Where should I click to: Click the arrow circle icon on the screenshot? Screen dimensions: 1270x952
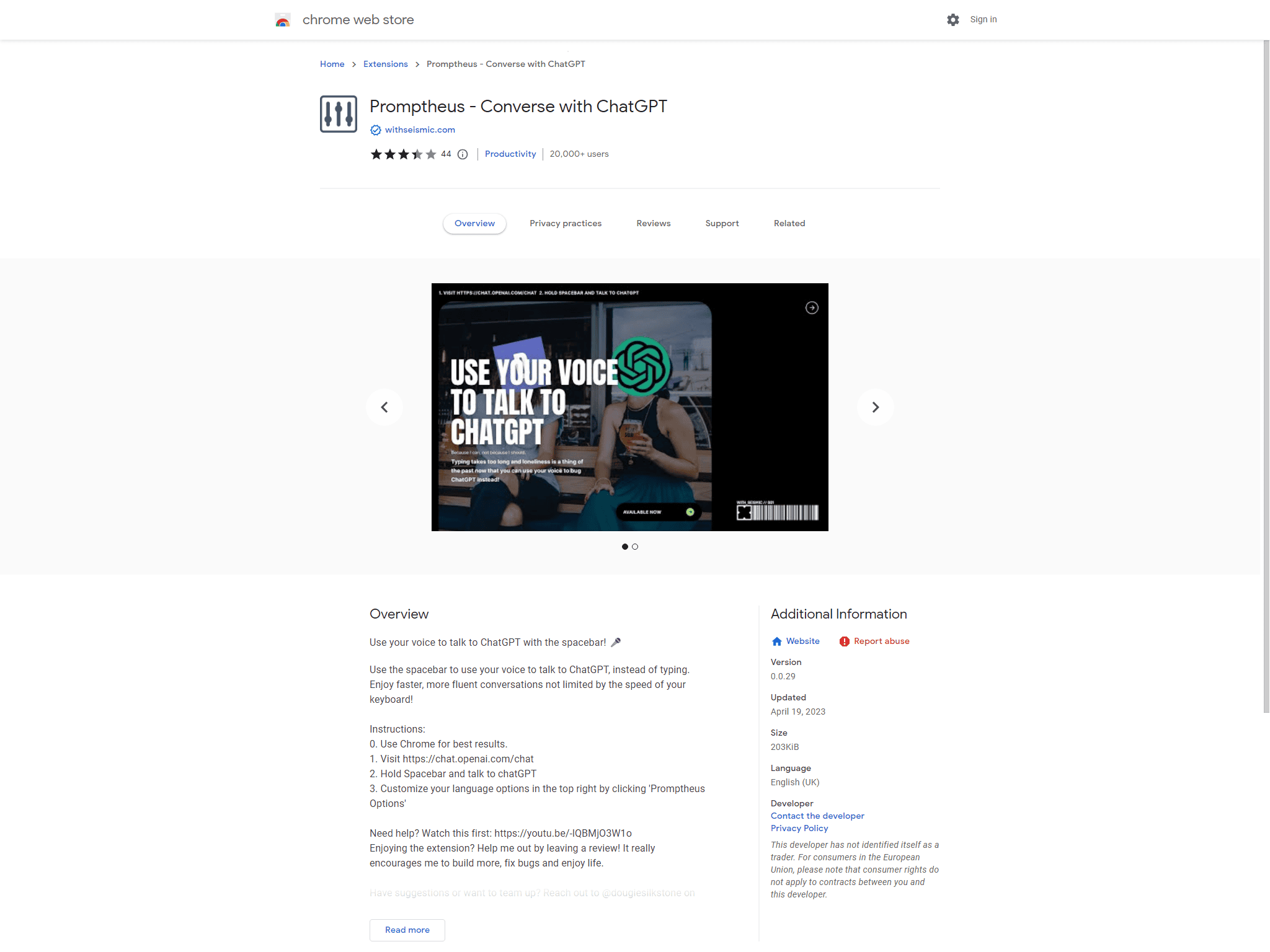pyautogui.click(x=812, y=308)
